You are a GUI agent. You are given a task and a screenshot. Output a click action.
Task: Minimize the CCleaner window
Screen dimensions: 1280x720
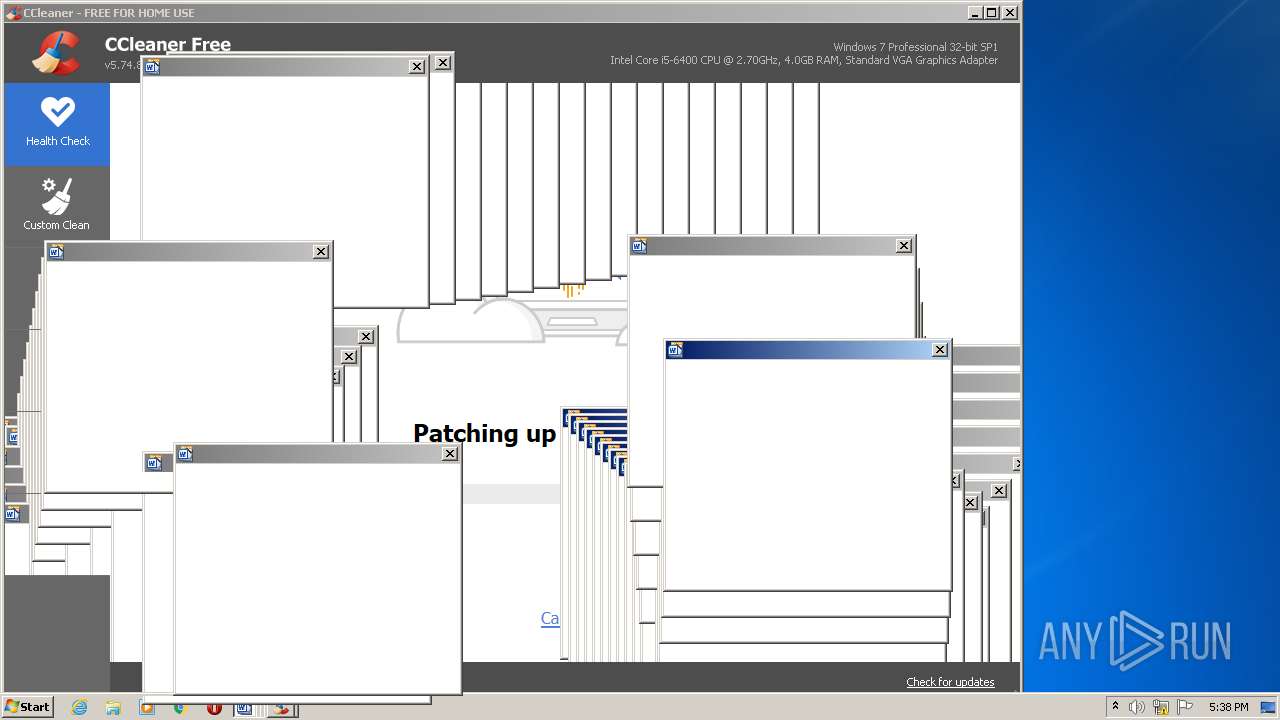click(975, 12)
